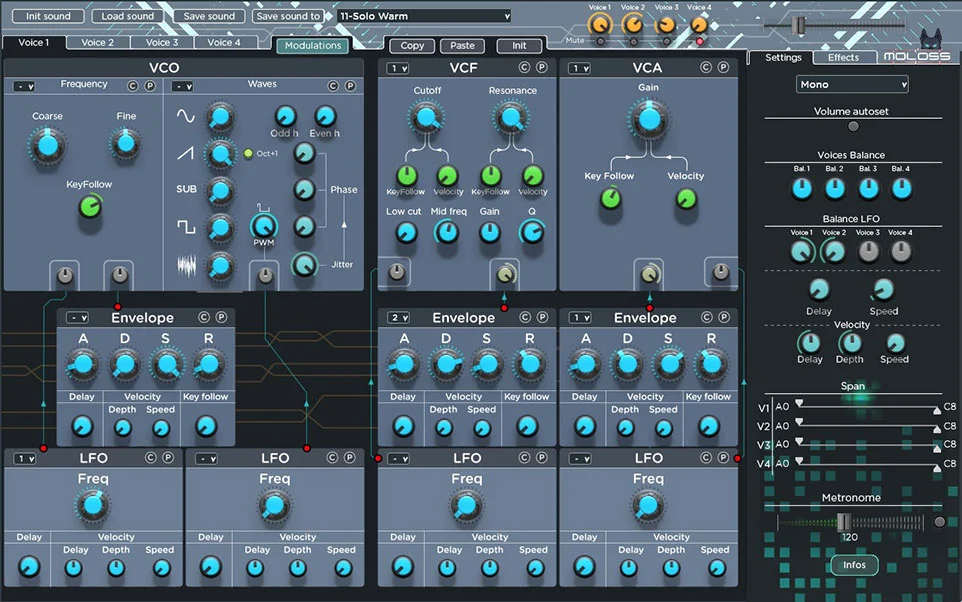Click the sine wave icon in Waves
This screenshot has height=602, width=962.
coord(186,116)
